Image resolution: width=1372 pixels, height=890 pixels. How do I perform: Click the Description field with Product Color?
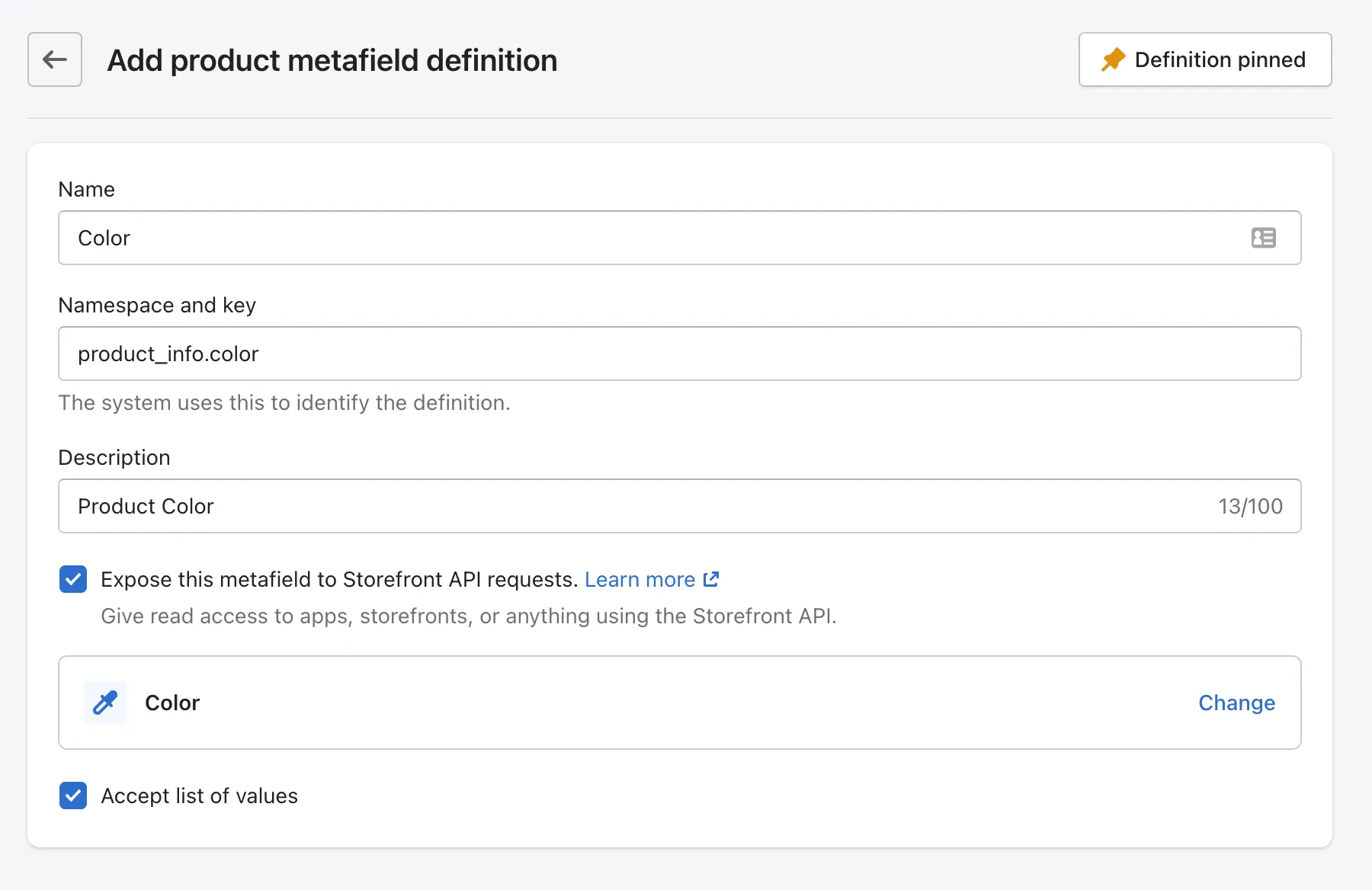coord(679,506)
